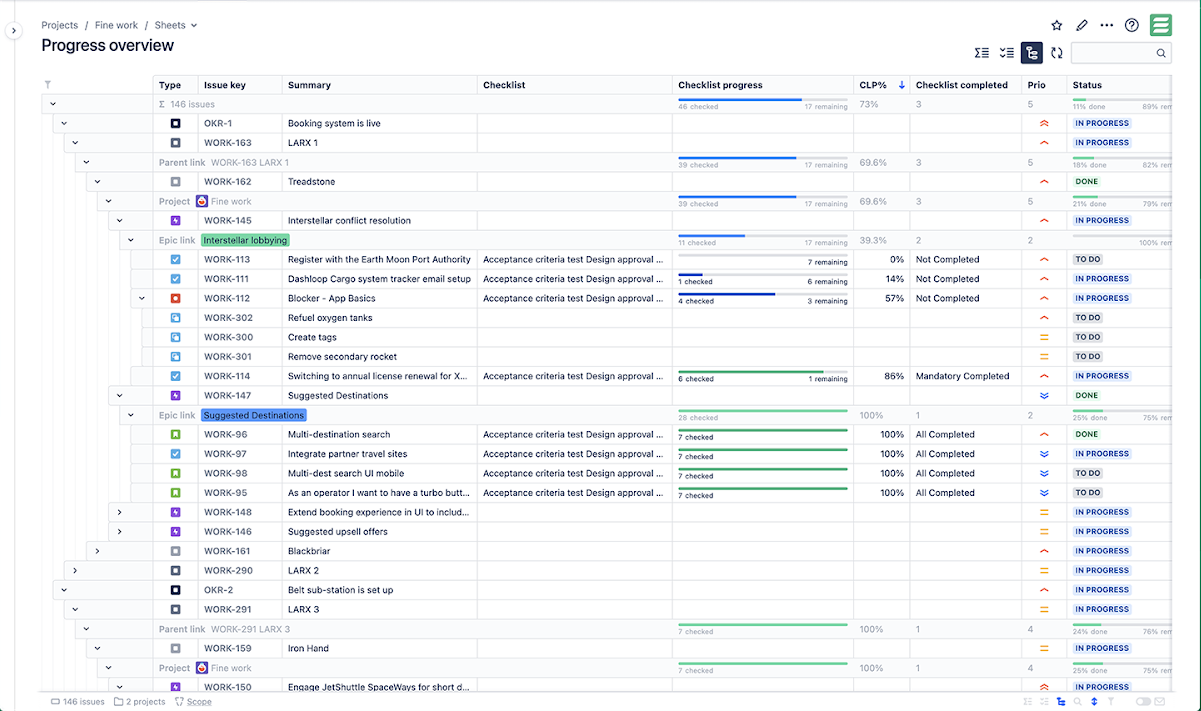The height and width of the screenshot is (711, 1201).
Task: Click the Scope link in footer
Action: click(198, 702)
